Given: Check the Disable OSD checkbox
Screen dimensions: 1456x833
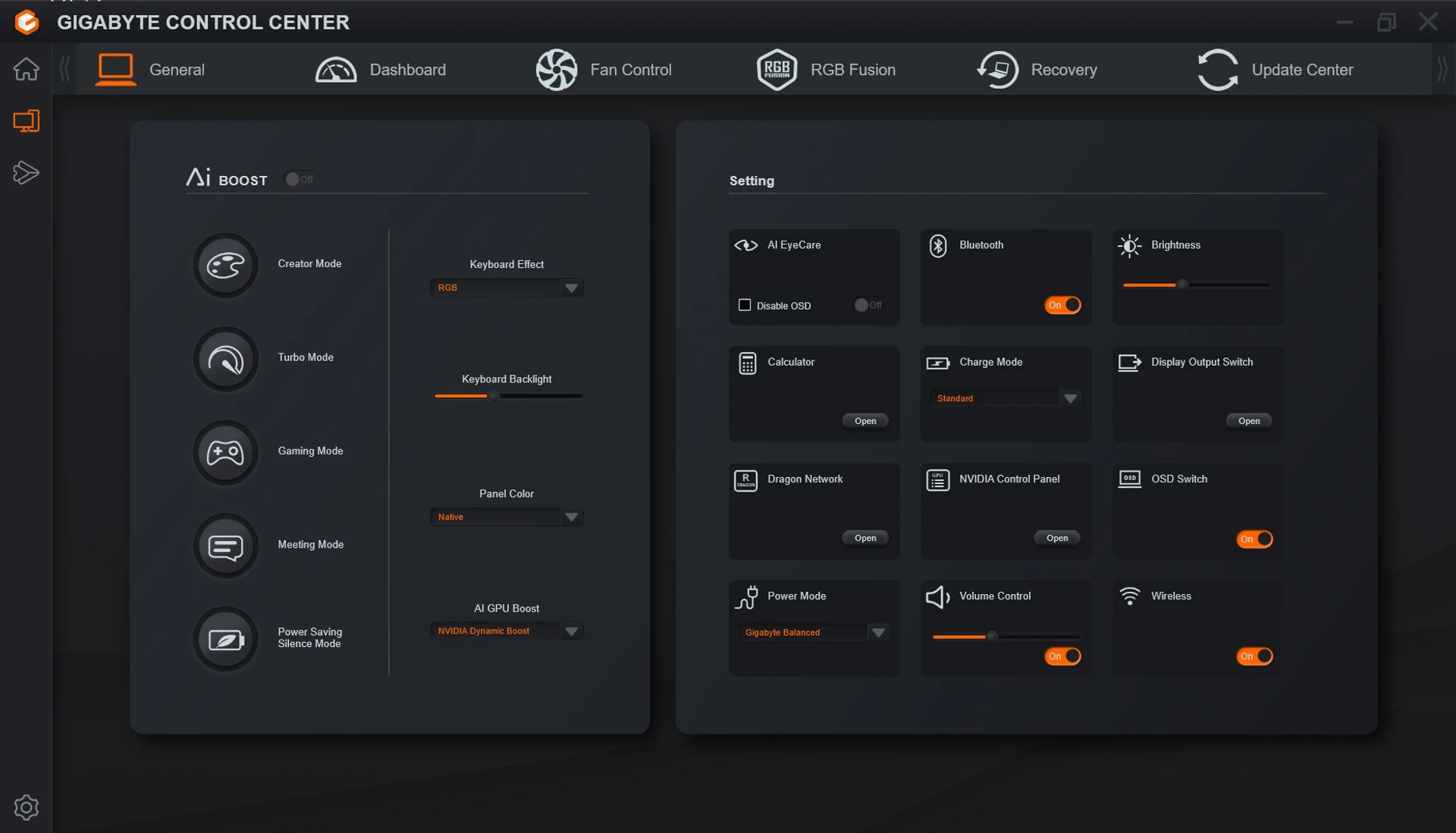Looking at the screenshot, I should pos(745,305).
